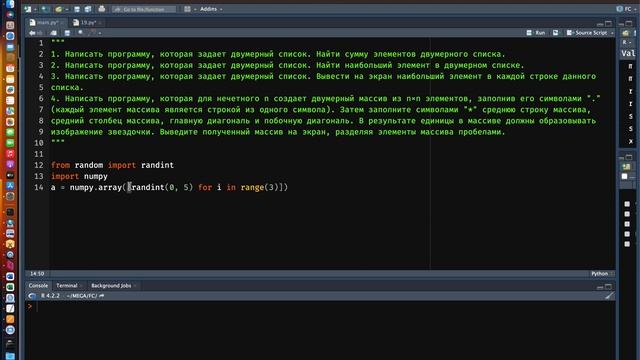Screen dimensions: 640x360
Task: Close the 19.py tab
Action: 100,23
